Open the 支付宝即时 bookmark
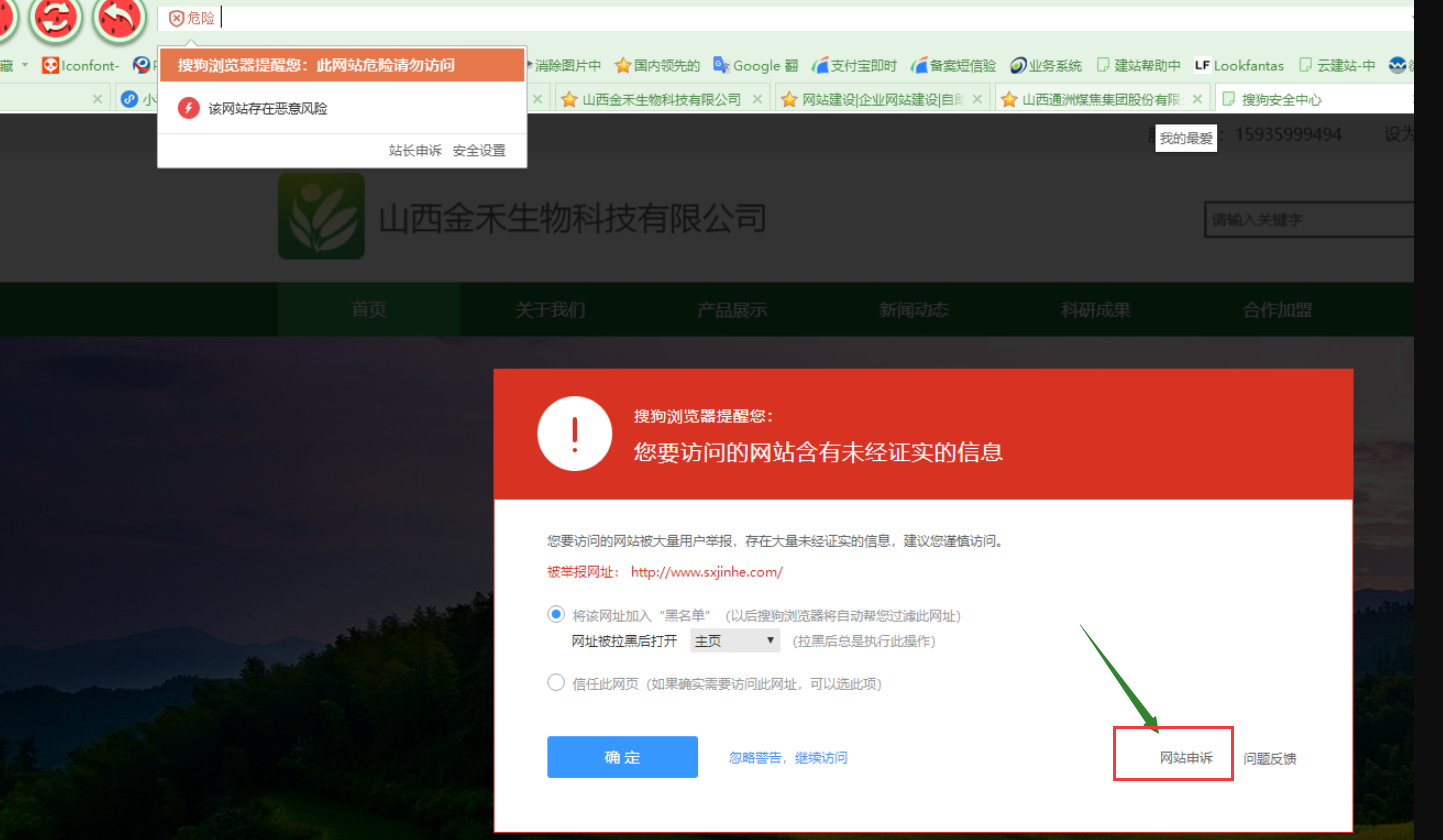1443x840 pixels. tap(855, 66)
